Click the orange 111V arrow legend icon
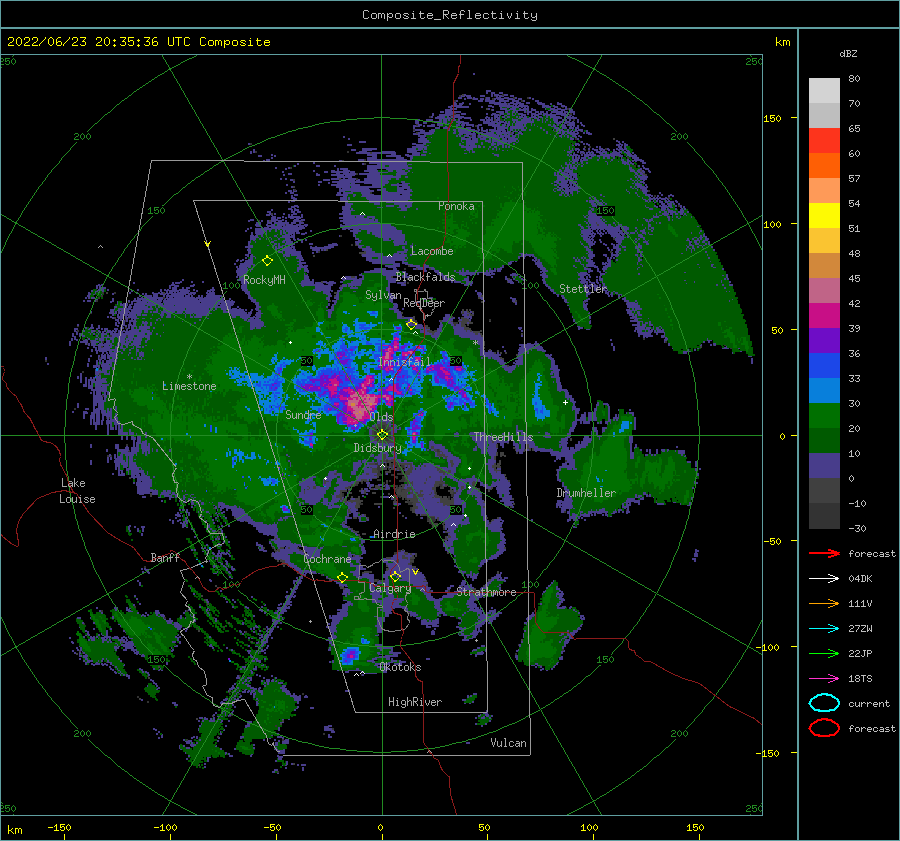 [x=824, y=603]
